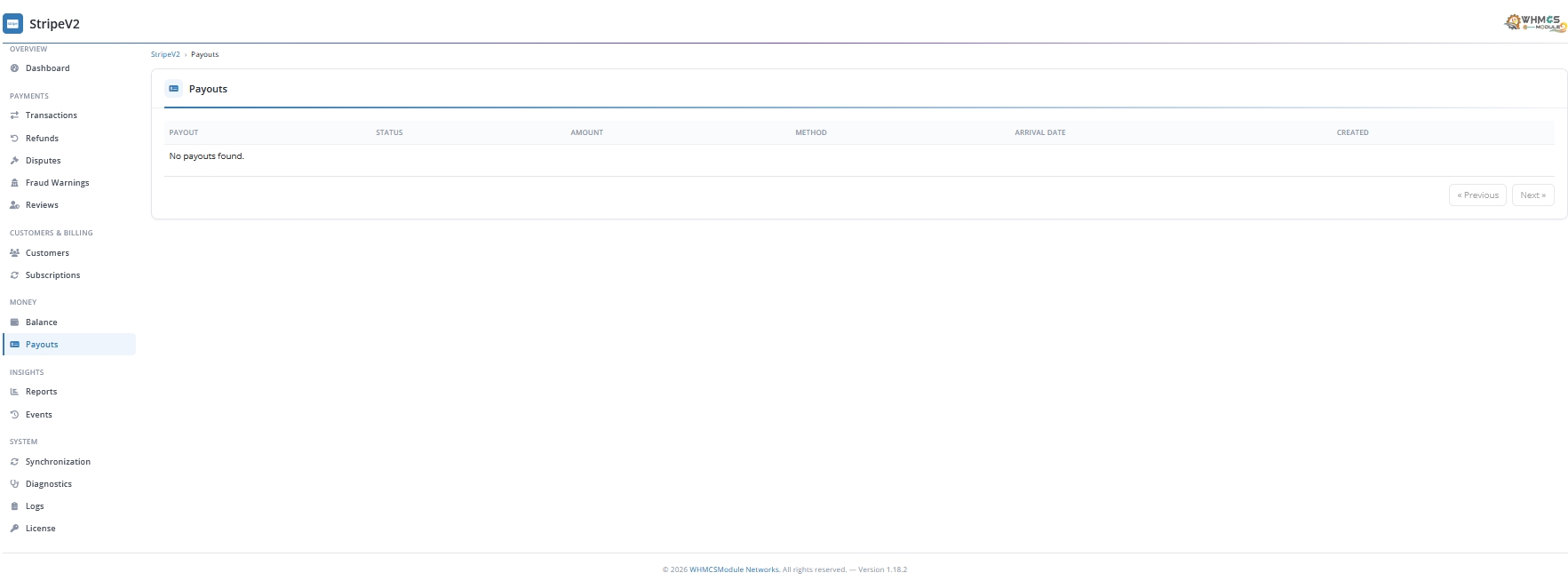Image resolution: width=1568 pixels, height=581 pixels.
Task: Click the Diagnostics stethoscope icon
Action: [14, 484]
